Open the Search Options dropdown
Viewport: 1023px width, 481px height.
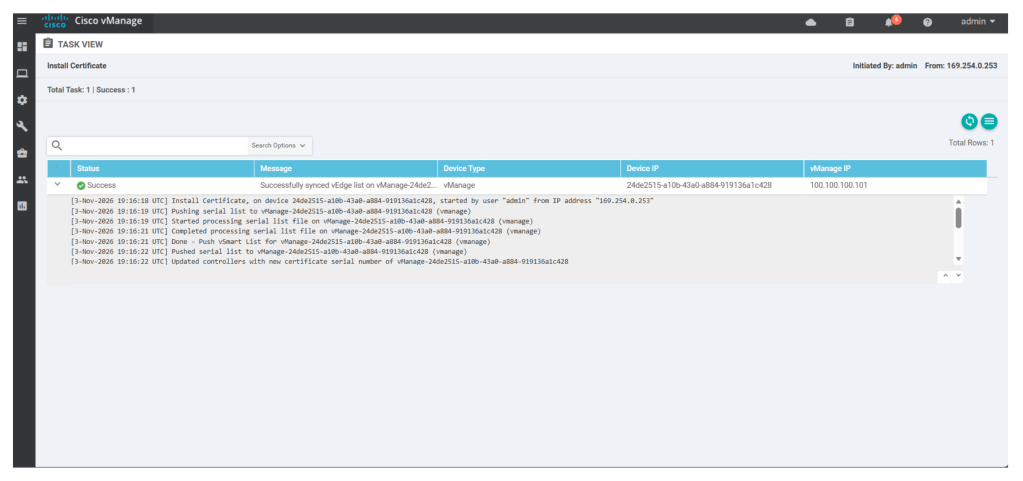click(279, 146)
